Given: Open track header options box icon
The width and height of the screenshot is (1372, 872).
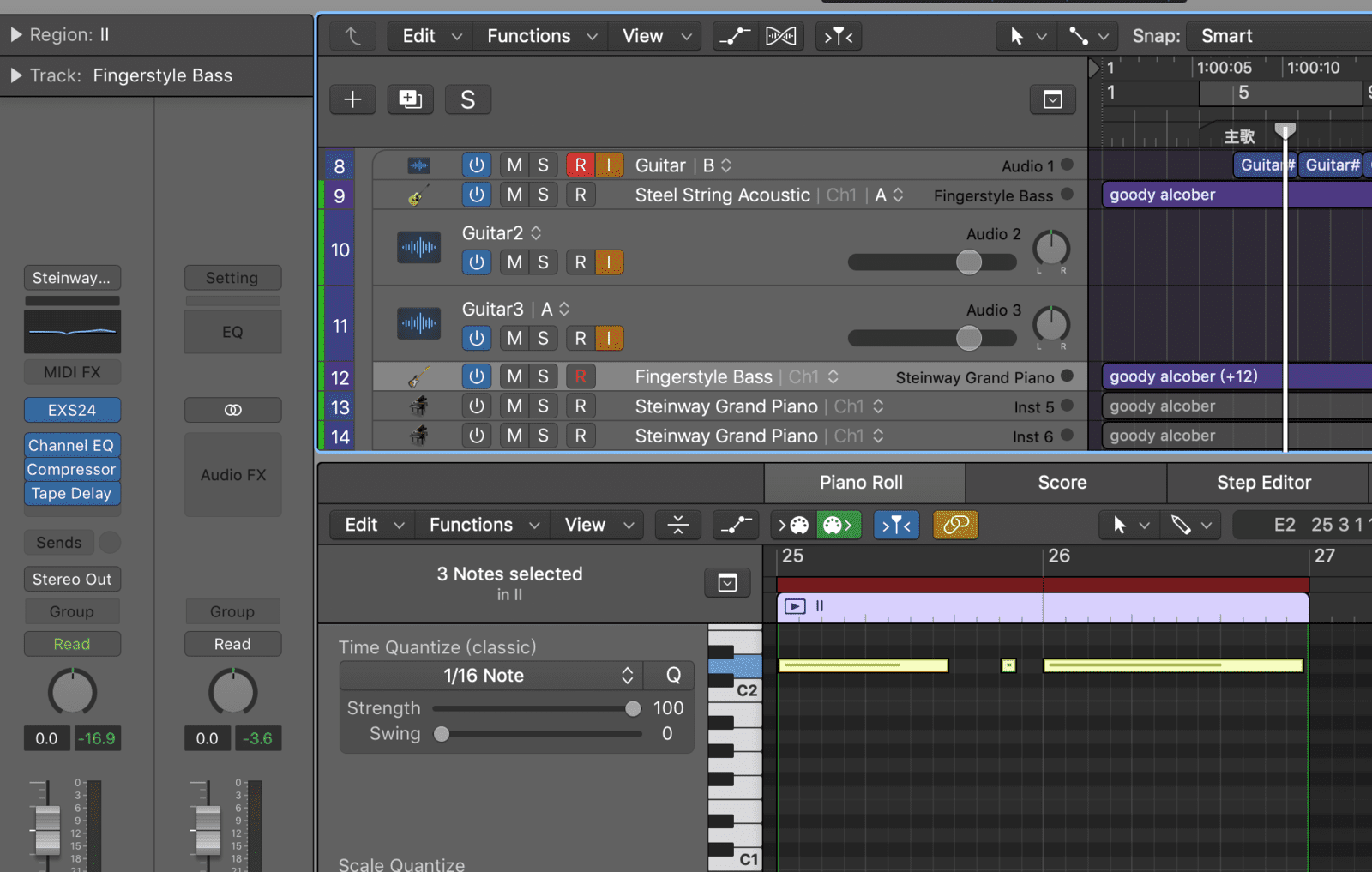Looking at the screenshot, I should pos(1052,99).
